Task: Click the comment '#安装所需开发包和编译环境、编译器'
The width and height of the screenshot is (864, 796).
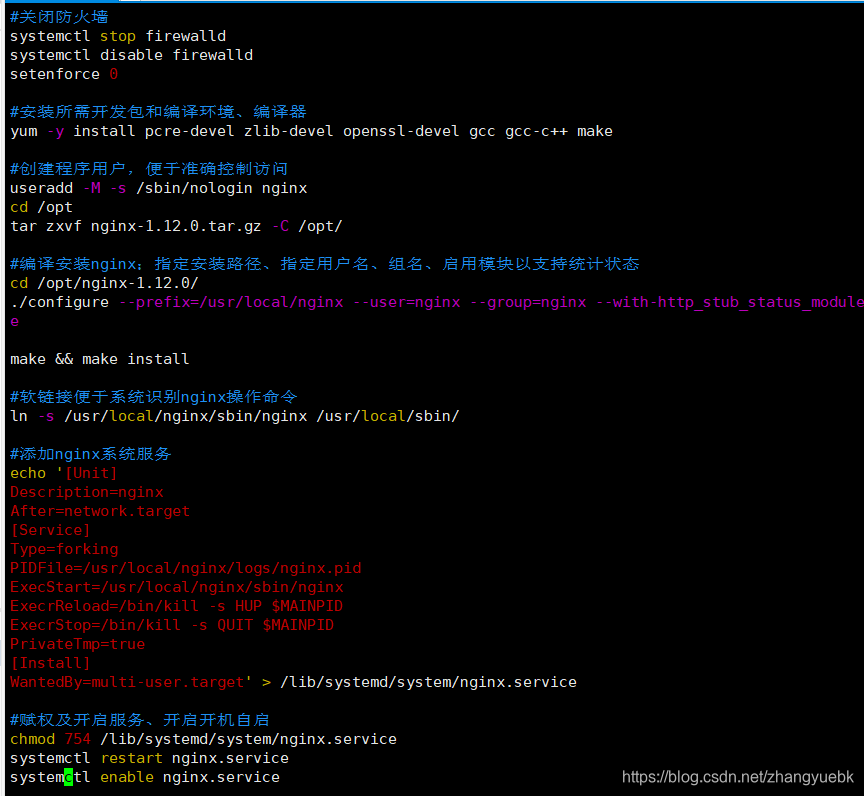Action: click(158, 112)
